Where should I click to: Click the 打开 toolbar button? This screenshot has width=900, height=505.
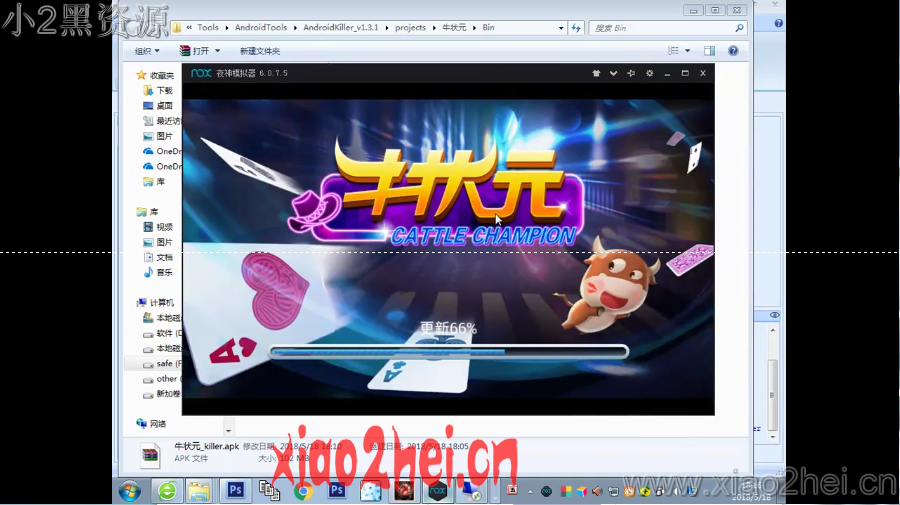click(x=195, y=51)
